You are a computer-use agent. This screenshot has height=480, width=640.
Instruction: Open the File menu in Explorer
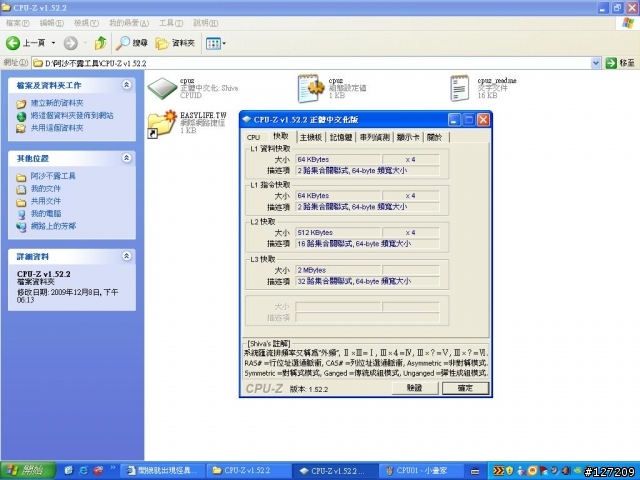[x=17, y=23]
